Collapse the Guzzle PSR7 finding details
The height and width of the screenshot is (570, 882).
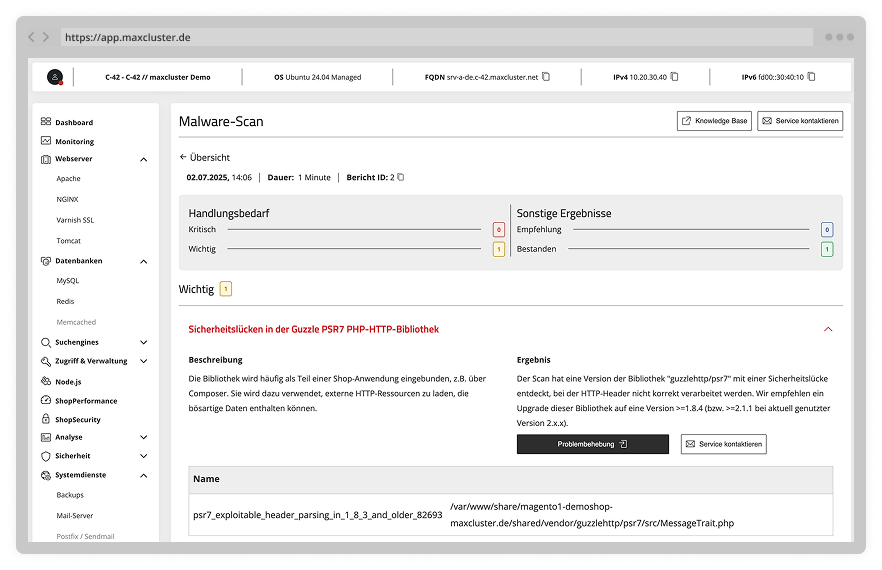click(x=828, y=329)
